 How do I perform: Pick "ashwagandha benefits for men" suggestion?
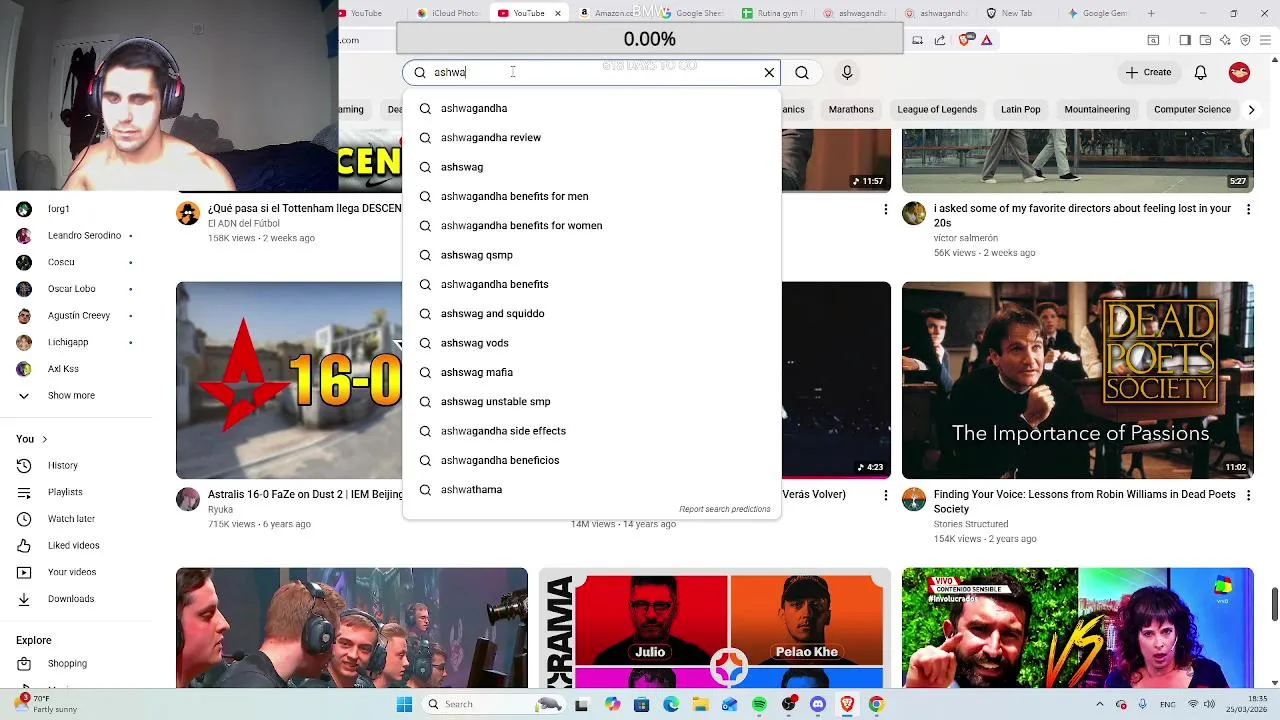(591, 196)
